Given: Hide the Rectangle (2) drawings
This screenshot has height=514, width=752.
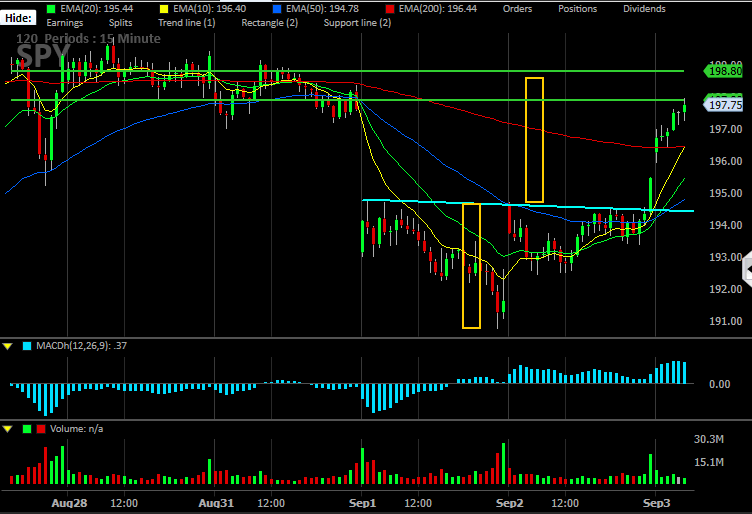Looking at the screenshot, I should point(270,23).
